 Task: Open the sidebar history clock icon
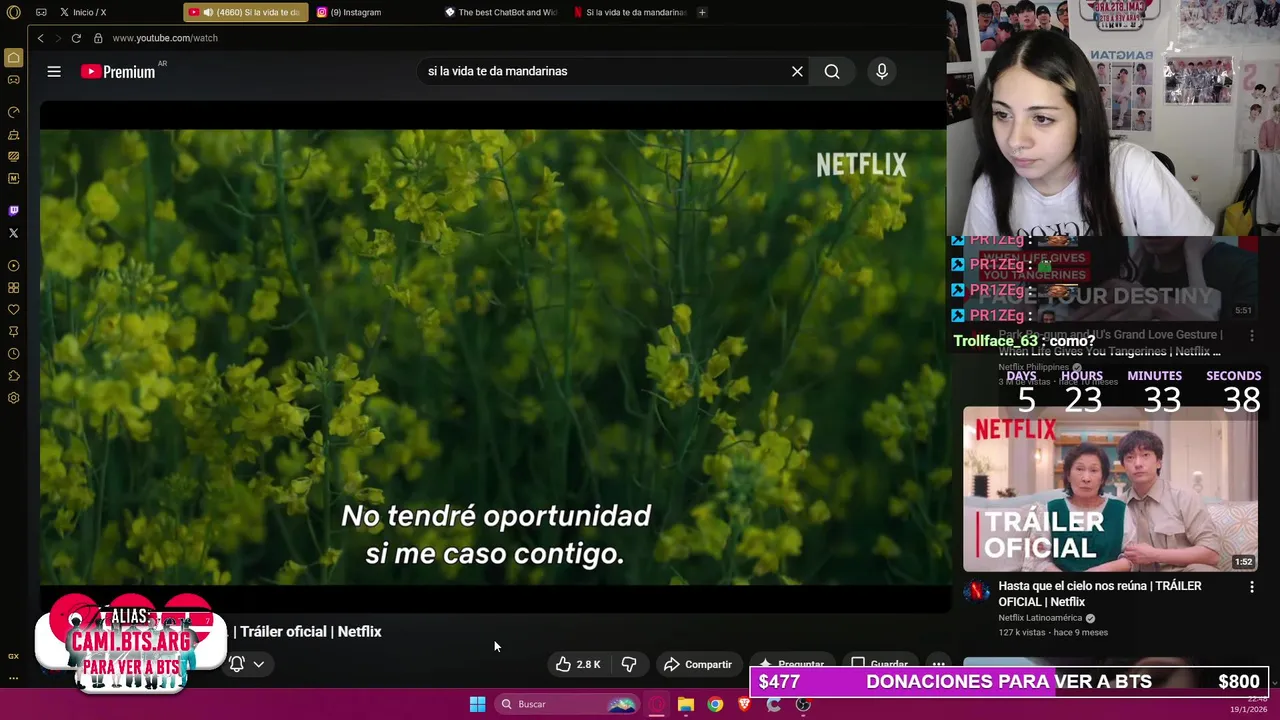tap(13, 354)
